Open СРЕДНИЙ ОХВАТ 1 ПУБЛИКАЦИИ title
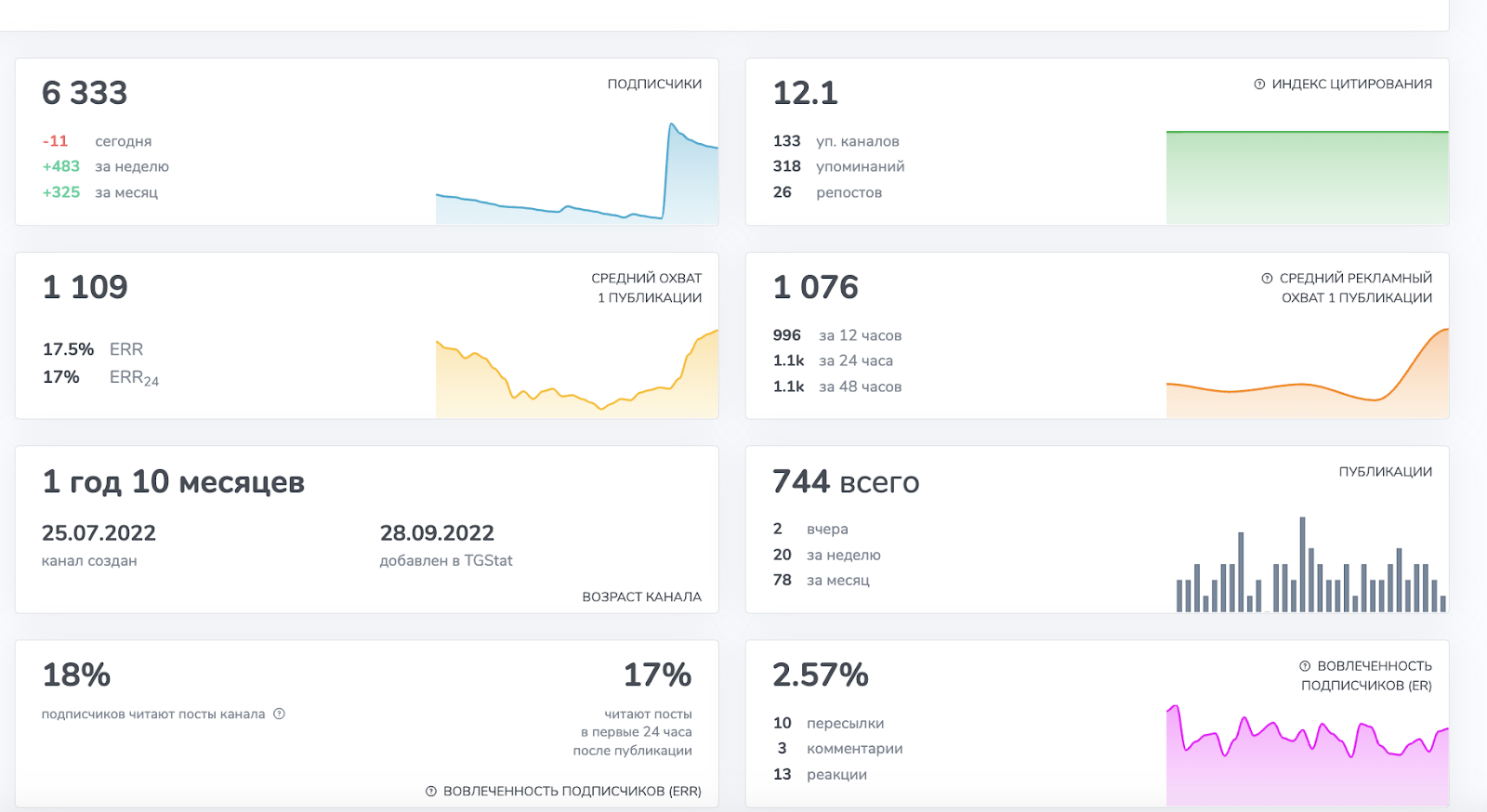Viewport: 1487px width, 812px height. 649,288
